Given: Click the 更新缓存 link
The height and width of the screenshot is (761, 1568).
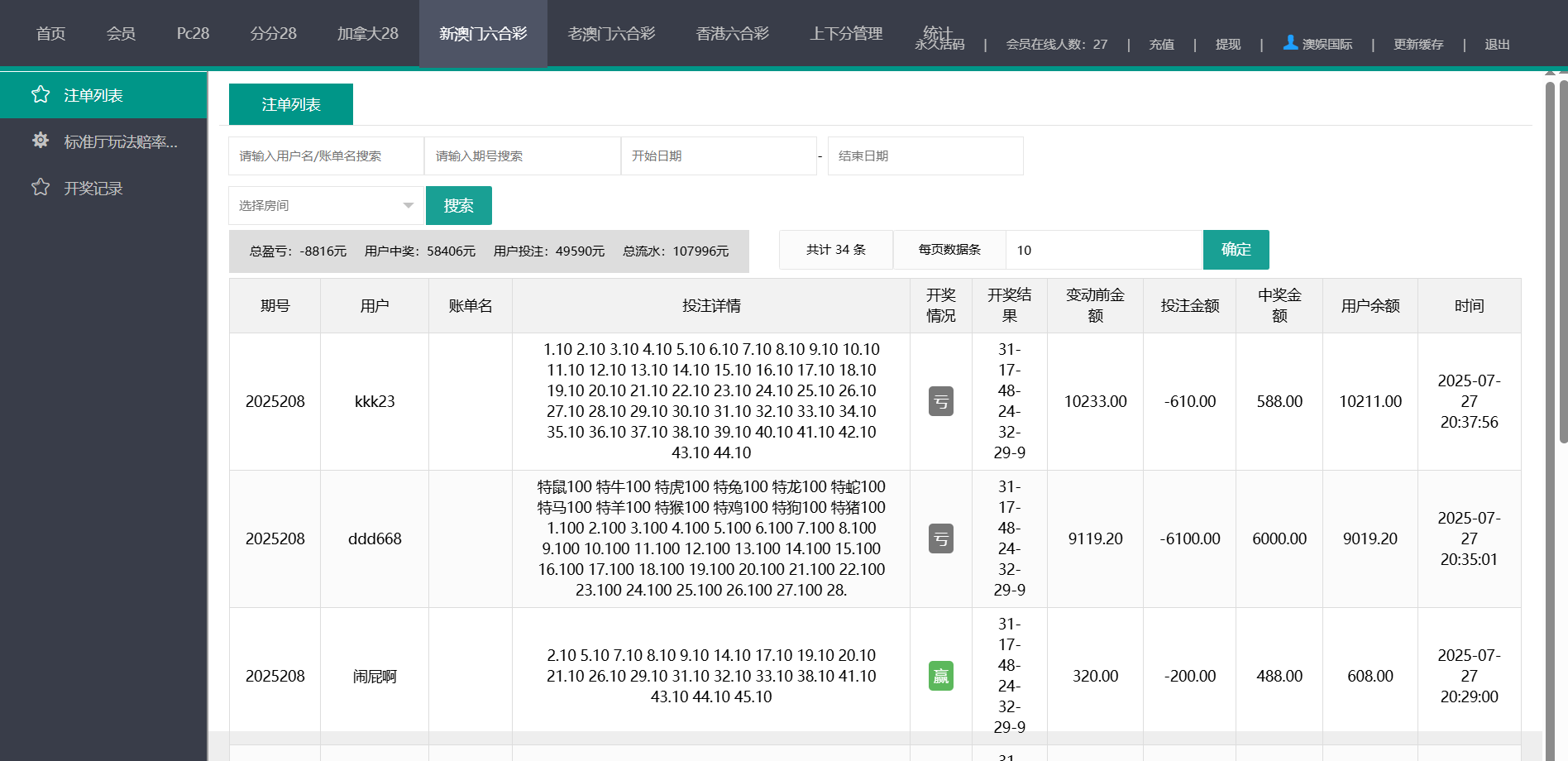Looking at the screenshot, I should click(1417, 45).
